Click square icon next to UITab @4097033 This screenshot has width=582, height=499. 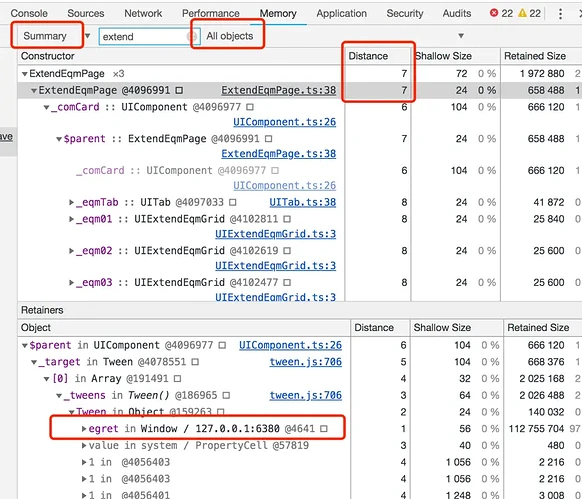pyautogui.click(x=233, y=202)
